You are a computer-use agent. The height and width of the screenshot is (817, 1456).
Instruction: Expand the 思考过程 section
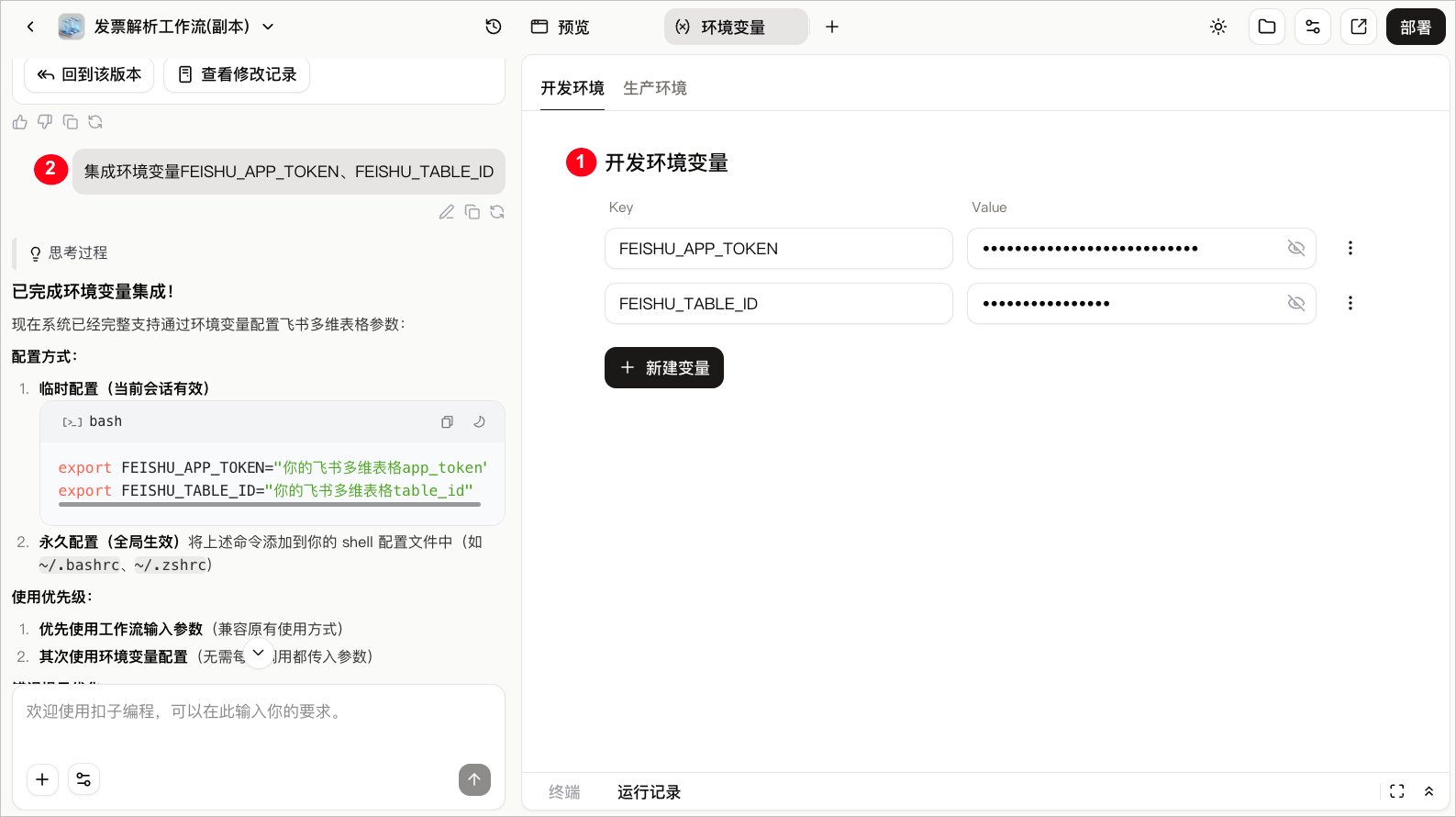pyautogui.click(x=69, y=252)
